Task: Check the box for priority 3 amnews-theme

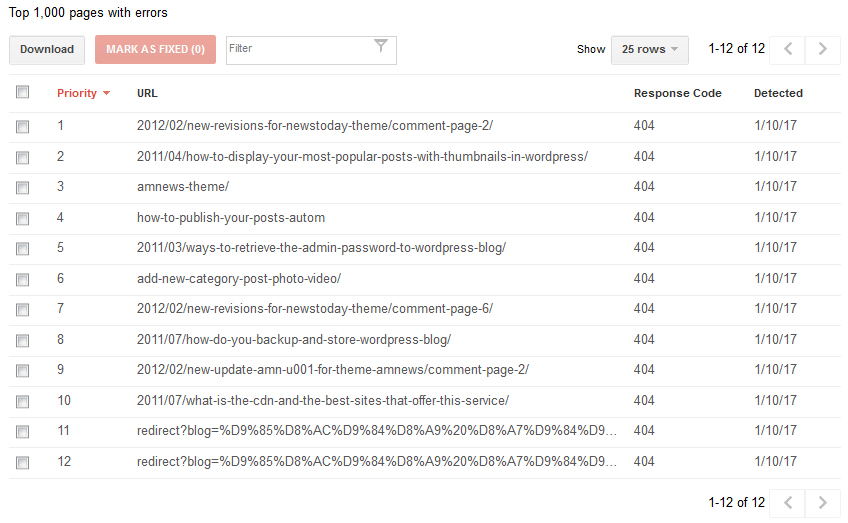Action: click(x=23, y=187)
